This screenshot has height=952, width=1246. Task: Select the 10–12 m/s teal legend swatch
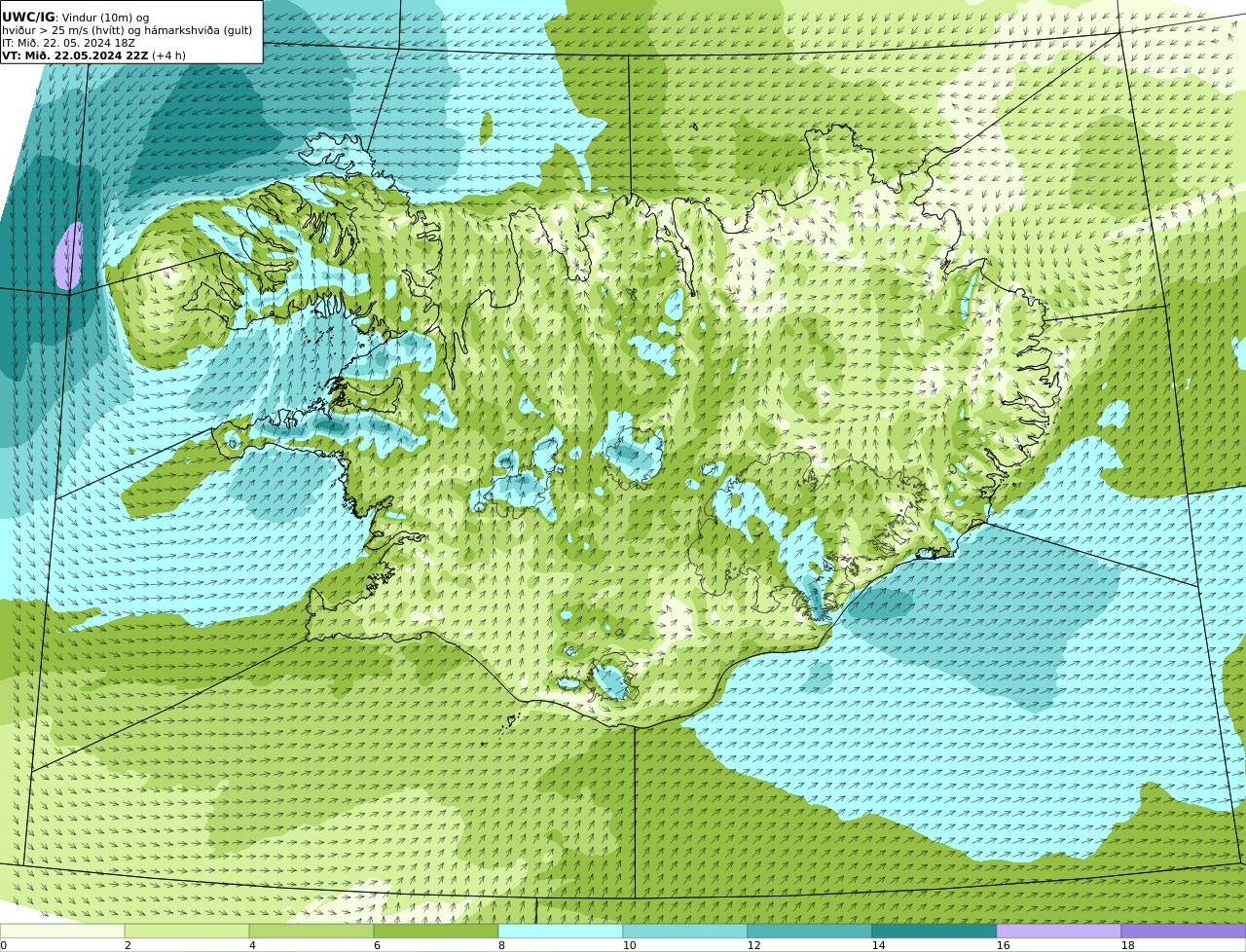pyautogui.click(x=685, y=931)
